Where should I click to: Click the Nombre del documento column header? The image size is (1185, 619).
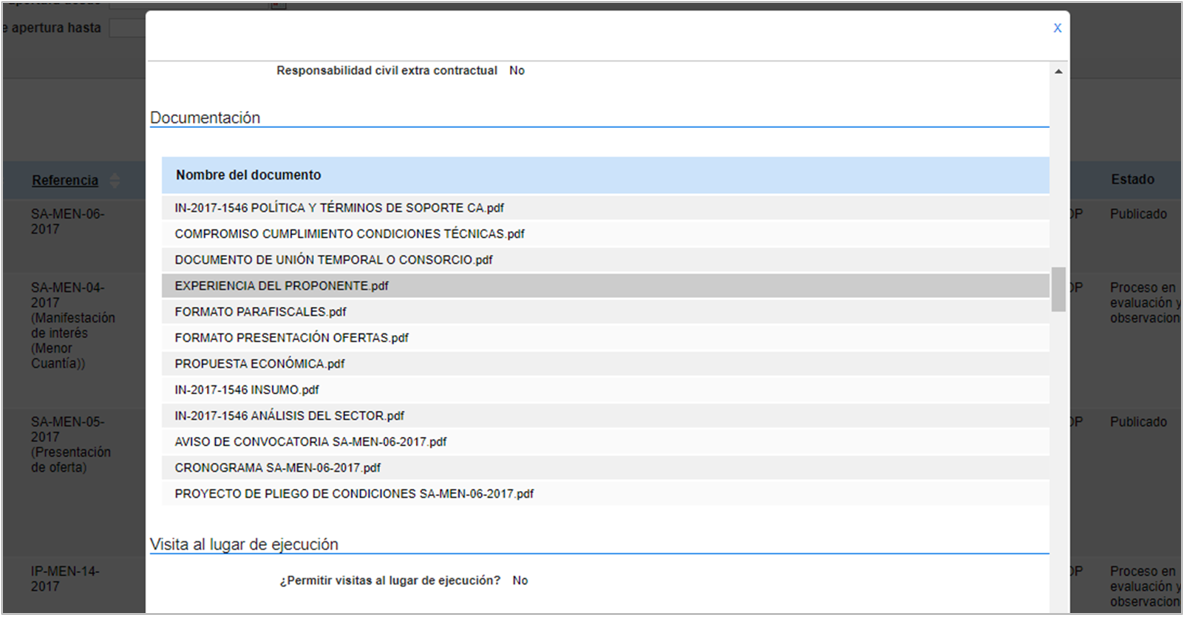249,175
